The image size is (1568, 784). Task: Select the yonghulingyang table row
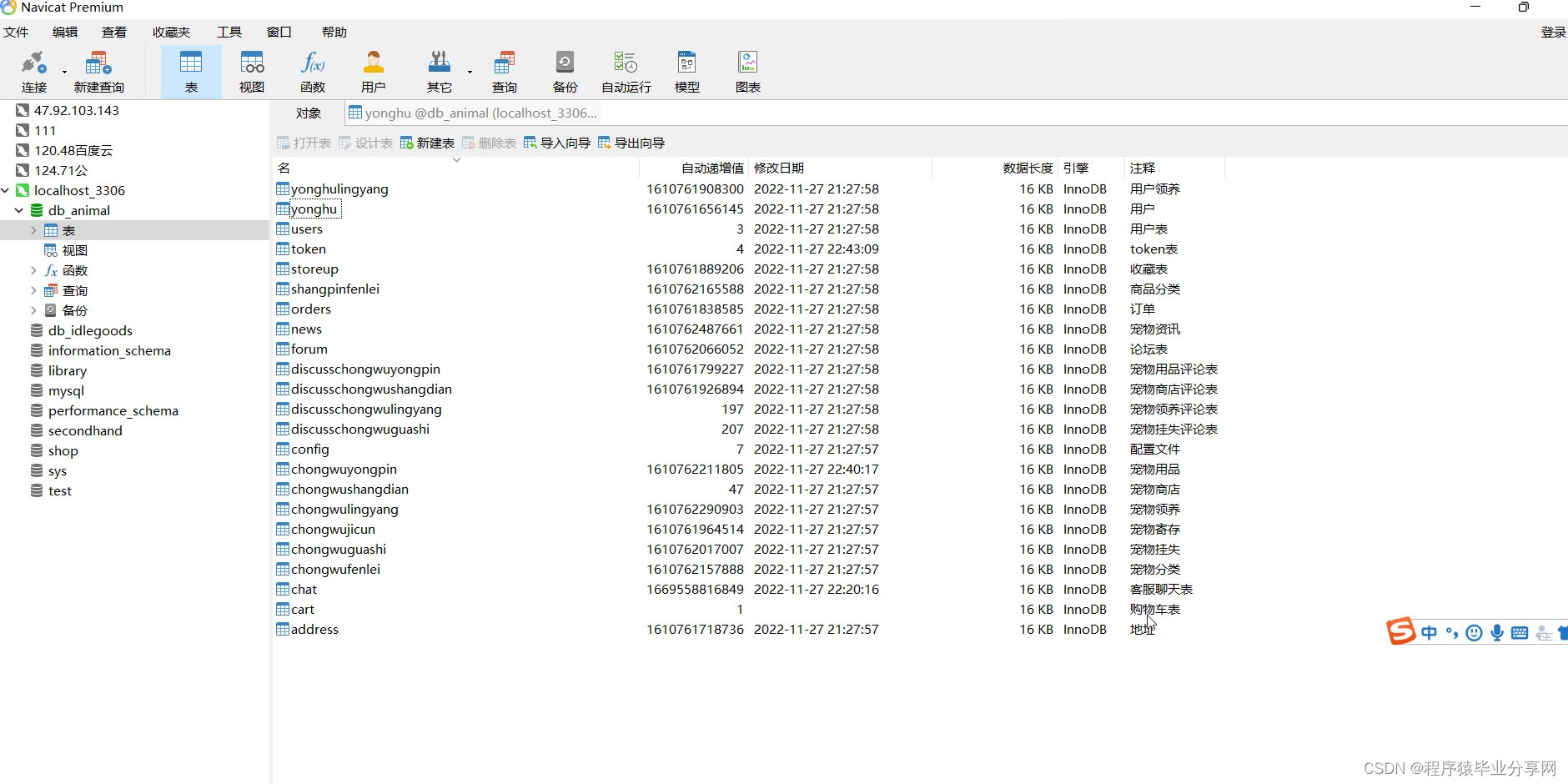click(x=749, y=189)
